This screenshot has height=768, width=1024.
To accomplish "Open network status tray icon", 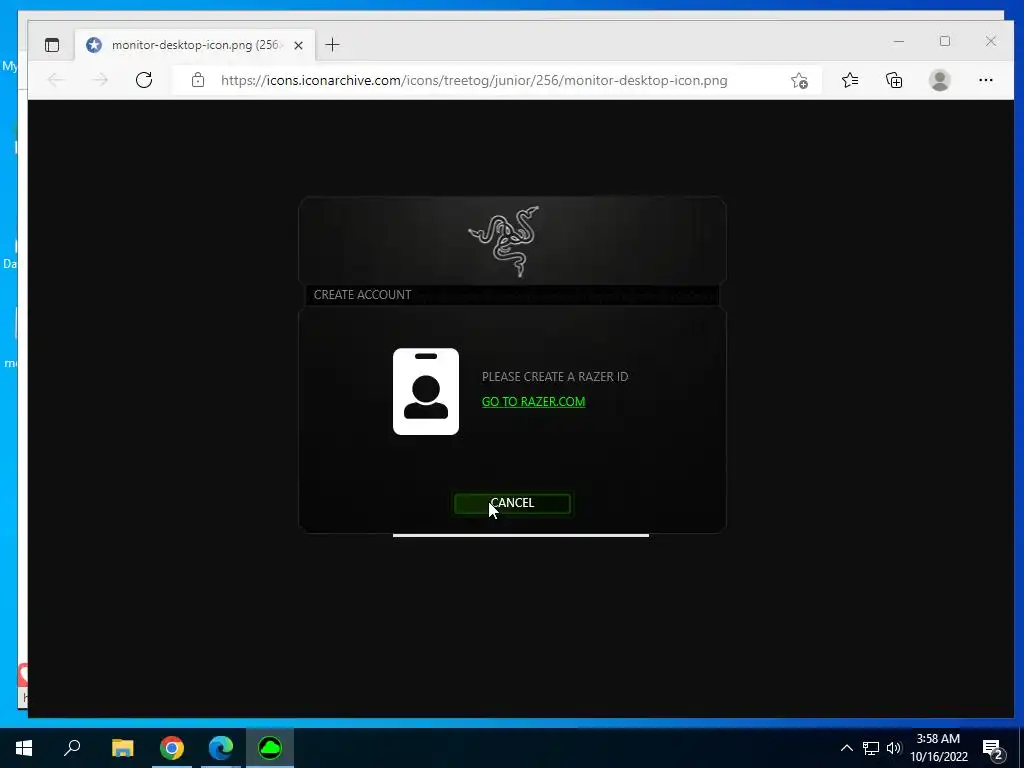I will tap(871, 748).
